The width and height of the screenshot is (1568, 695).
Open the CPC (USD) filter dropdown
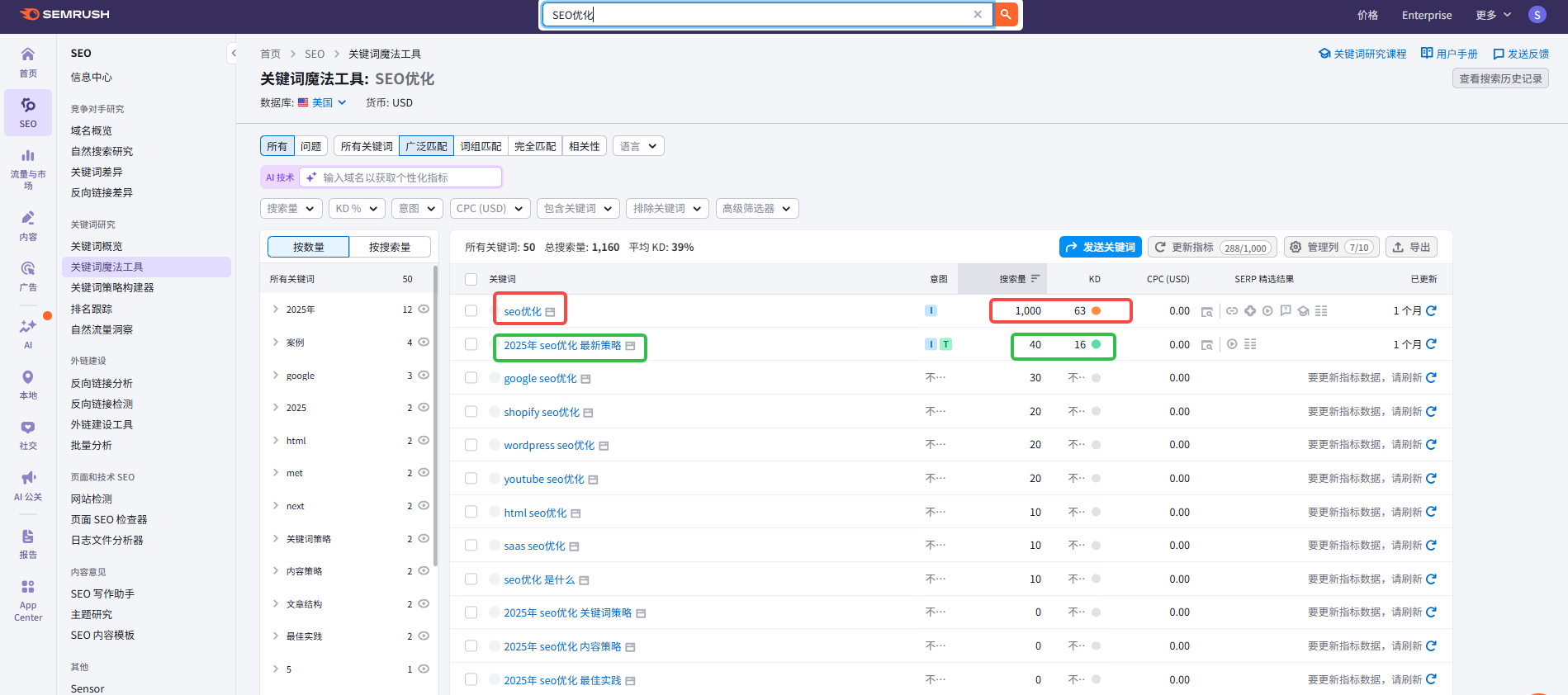[x=490, y=209]
